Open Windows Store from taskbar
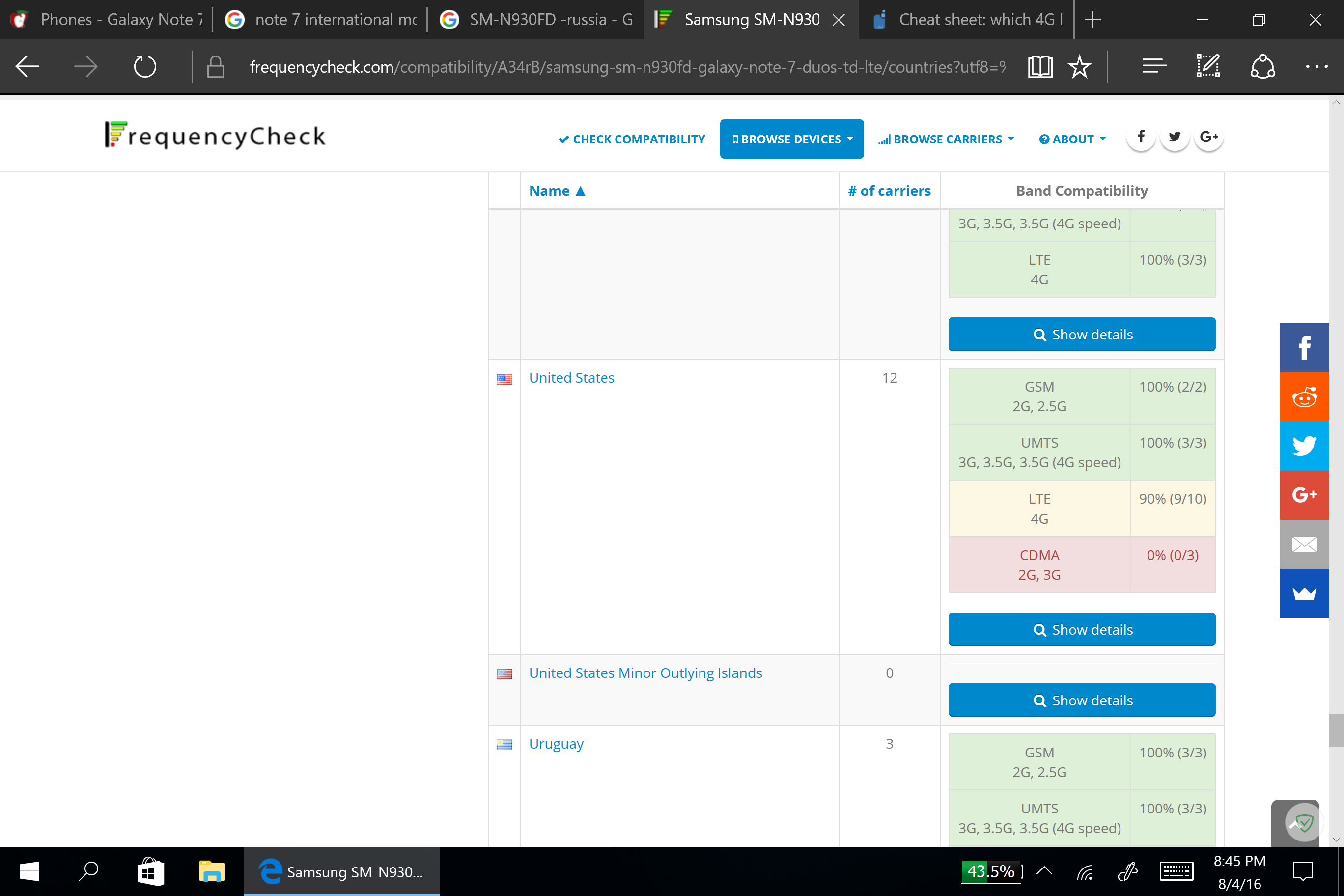This screenshot has height=896, width=1344. [x=151, y=871]
